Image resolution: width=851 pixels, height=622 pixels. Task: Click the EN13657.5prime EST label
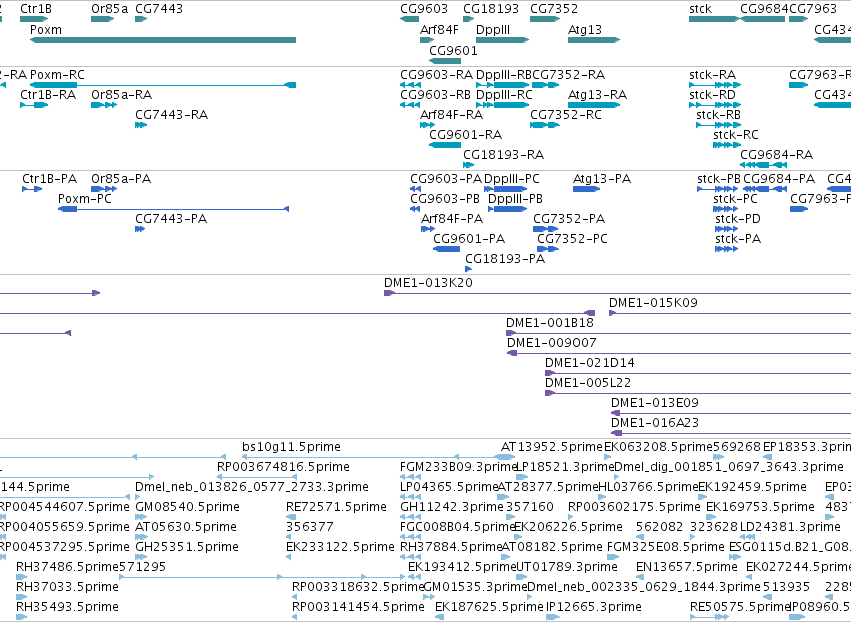pyautogui.click(x=687, y=568)
